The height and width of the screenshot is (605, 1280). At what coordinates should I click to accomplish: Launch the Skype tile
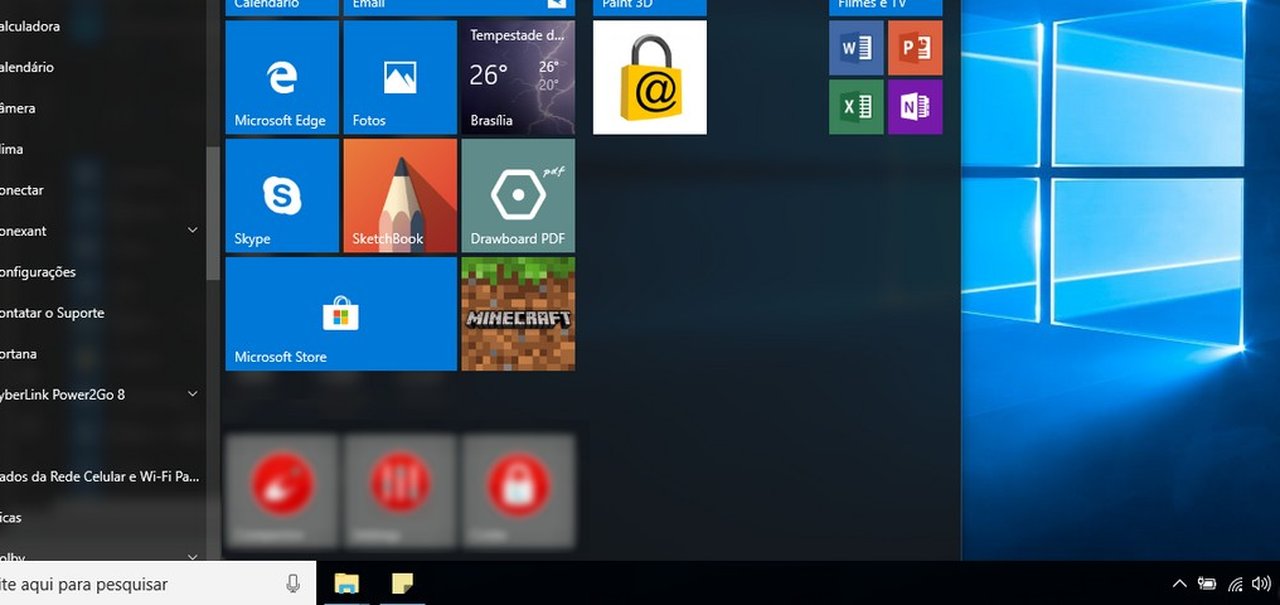coord(282,195)
